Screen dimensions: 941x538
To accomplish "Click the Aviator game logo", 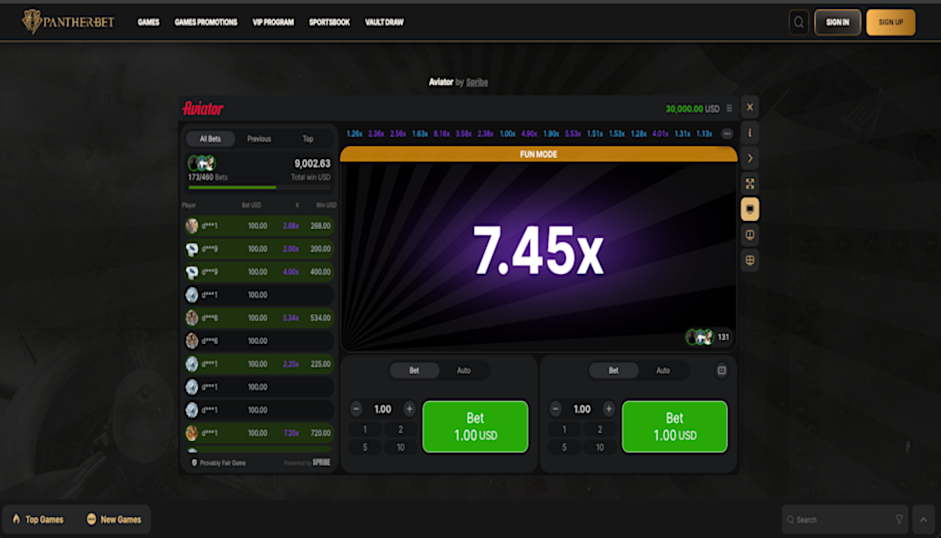I will [x=203, y=109].
